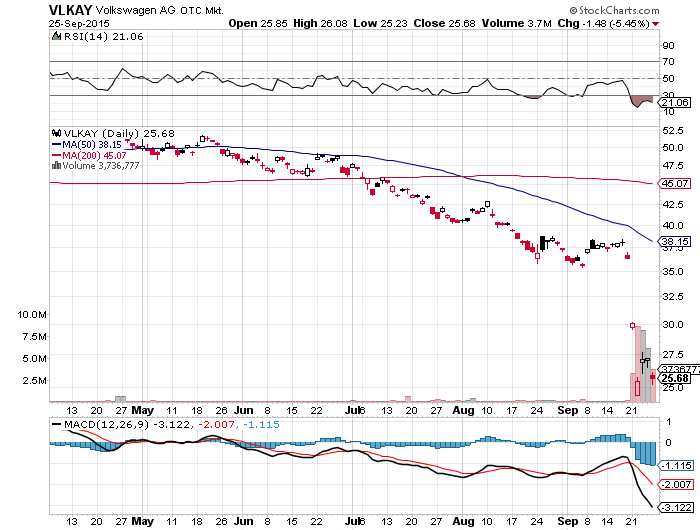The image size is (700, 530).
Task: Click the 45.07 MA(200) price tag
Action: point(675,184)
